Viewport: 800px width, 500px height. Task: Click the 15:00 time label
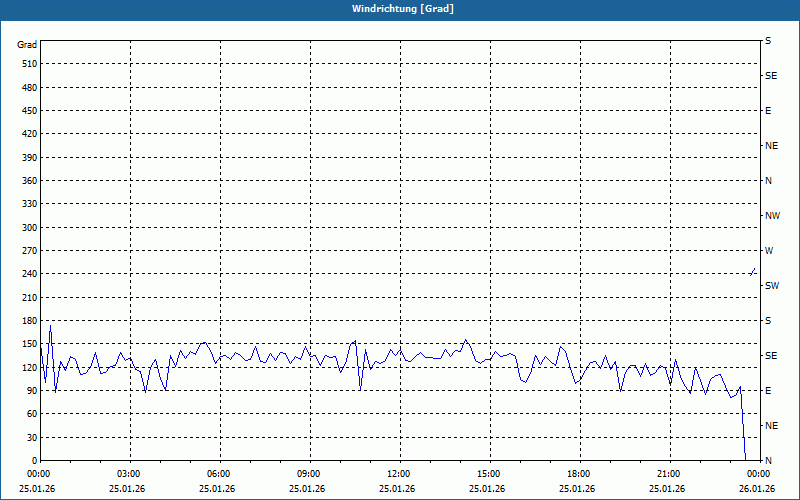coord(490,474)
